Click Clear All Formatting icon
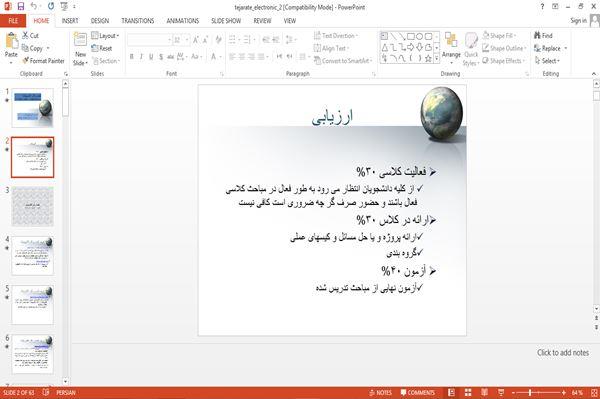Viewport: 600px width, 399px height. point(218,40)
